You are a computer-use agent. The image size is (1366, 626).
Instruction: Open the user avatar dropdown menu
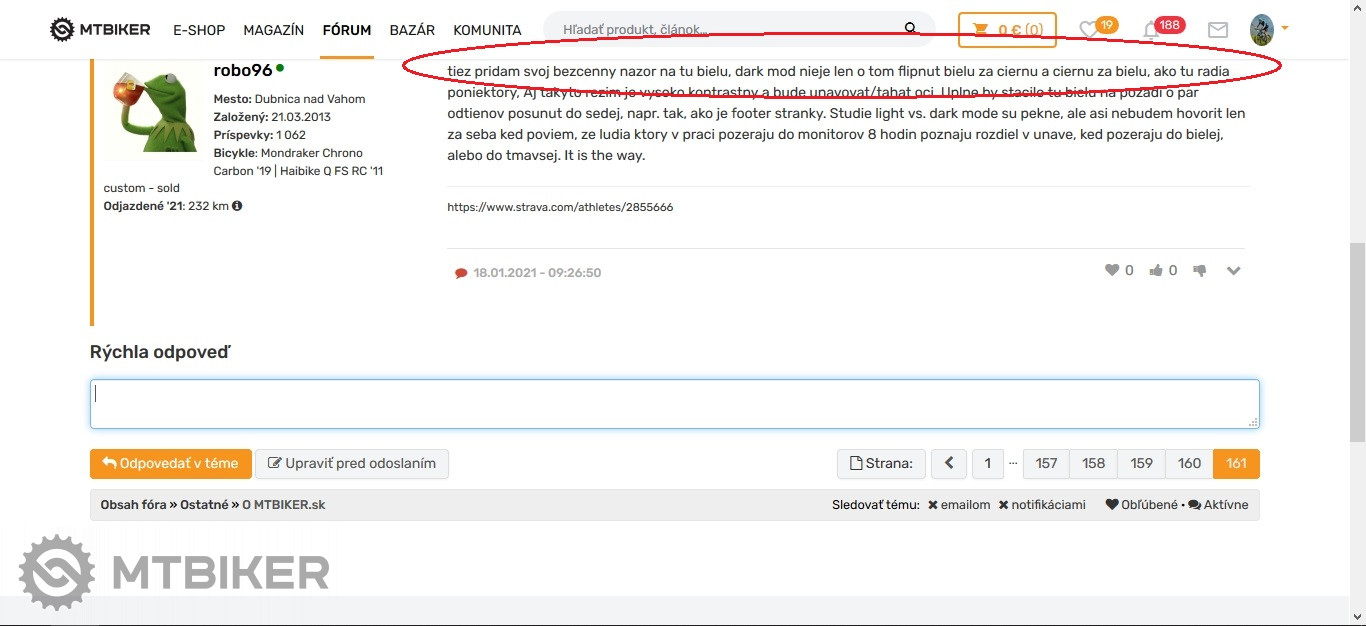click(x=1269, y=30)
